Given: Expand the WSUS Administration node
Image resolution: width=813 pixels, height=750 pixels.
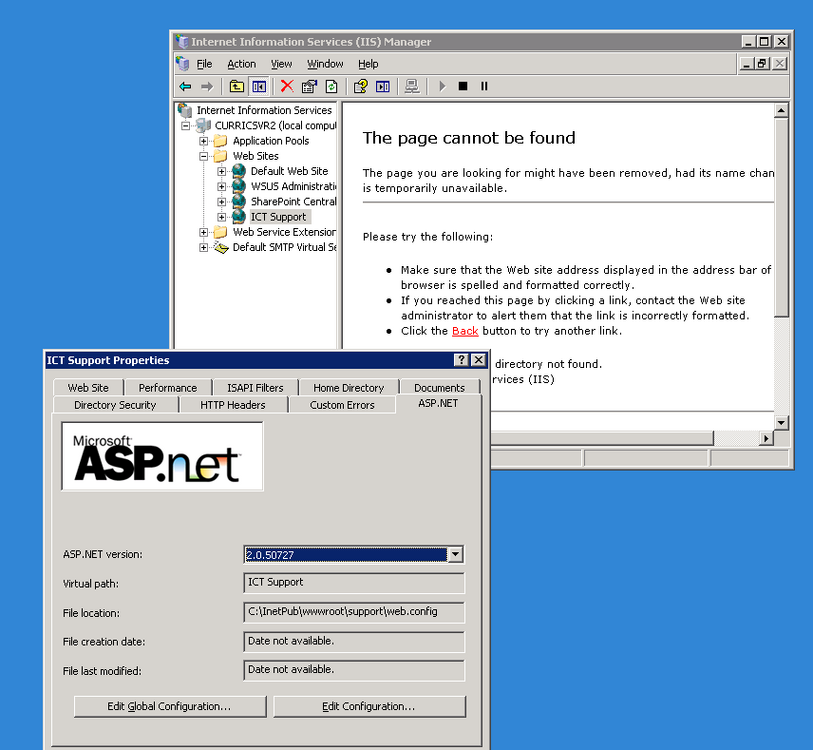Looking at the screenshot, I should [x=221, y=186].
